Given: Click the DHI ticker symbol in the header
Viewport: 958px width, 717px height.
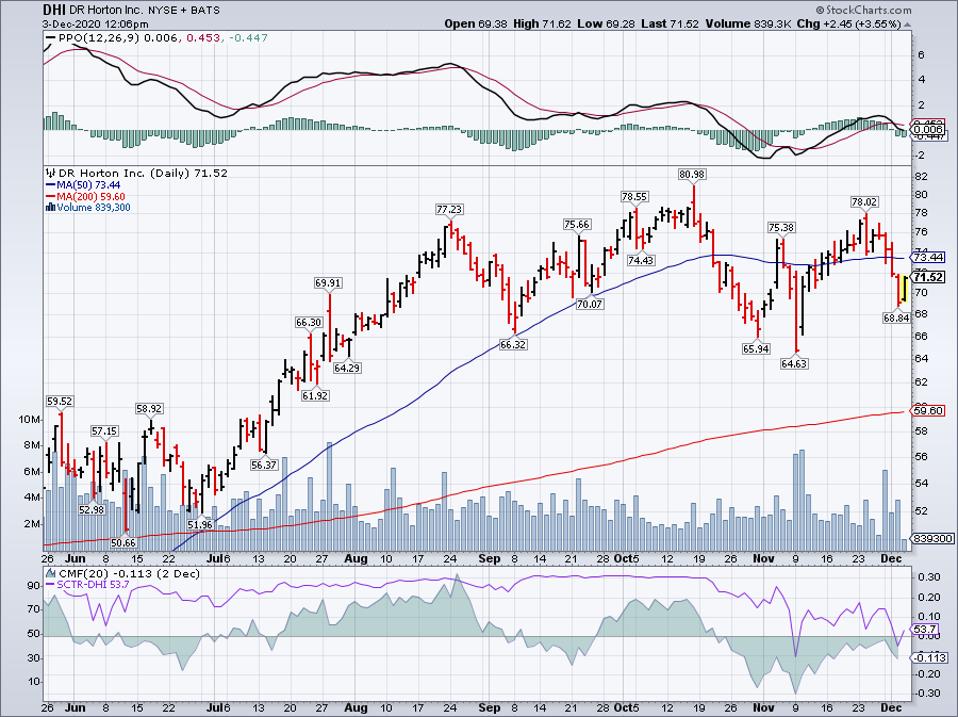Looking at the screenshot, I should coord(53,10).
